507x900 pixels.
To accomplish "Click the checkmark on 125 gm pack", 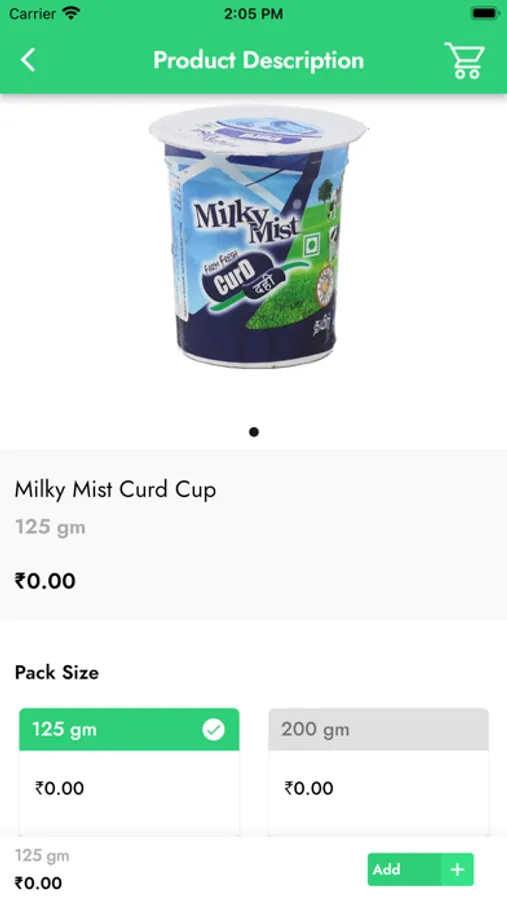I will pos(214,730).
